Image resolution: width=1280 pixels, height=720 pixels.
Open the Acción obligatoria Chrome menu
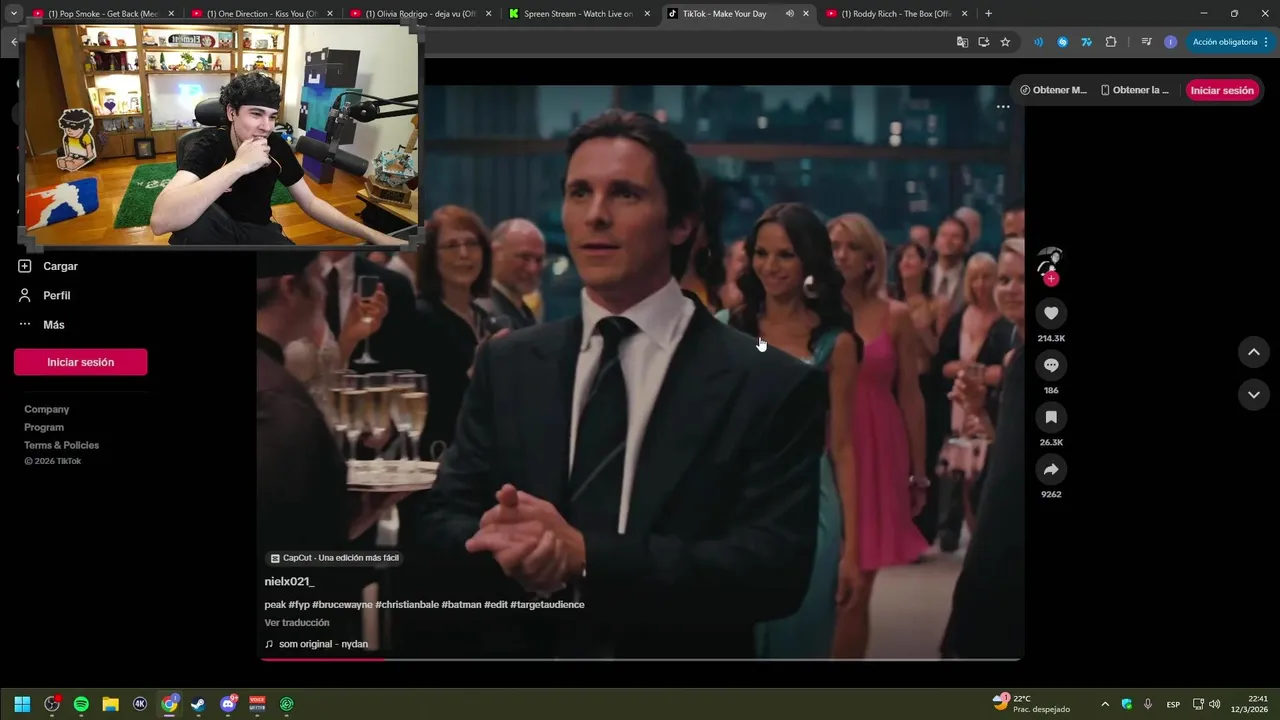[x=1230, y=42]
